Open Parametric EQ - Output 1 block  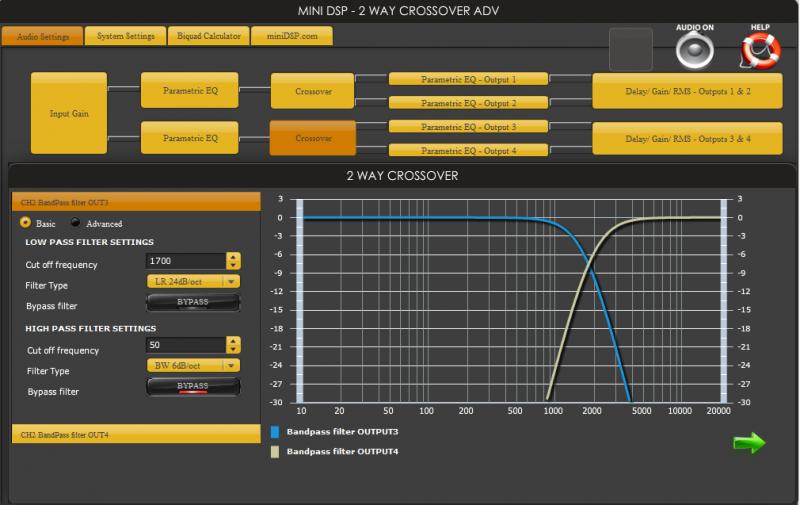click(468, 79)
